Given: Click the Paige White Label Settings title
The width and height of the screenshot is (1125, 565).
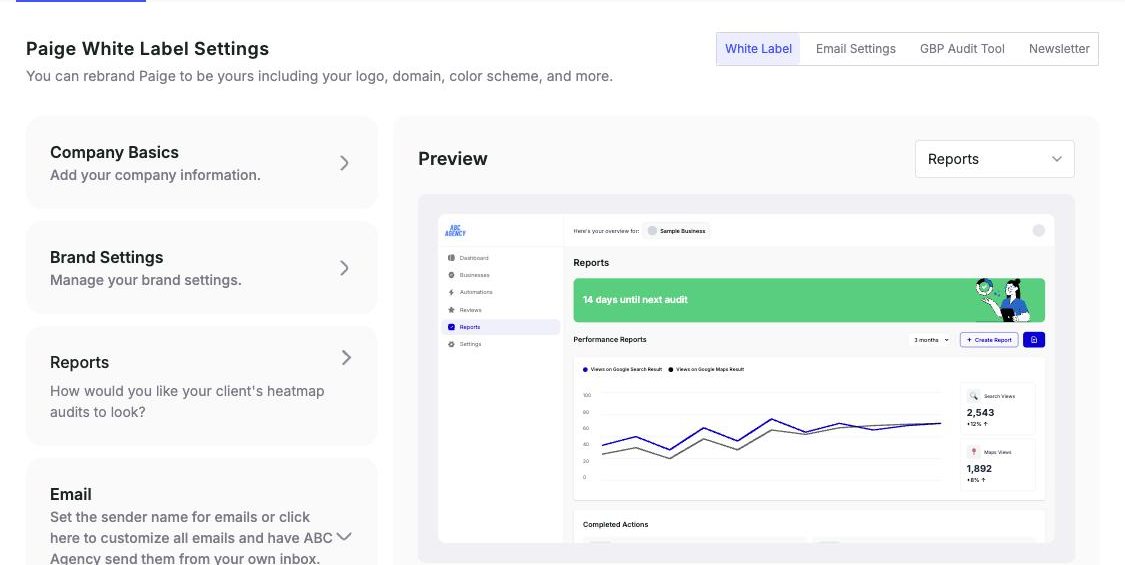Looking at the screenshot, I should click(x=147, y=49).
